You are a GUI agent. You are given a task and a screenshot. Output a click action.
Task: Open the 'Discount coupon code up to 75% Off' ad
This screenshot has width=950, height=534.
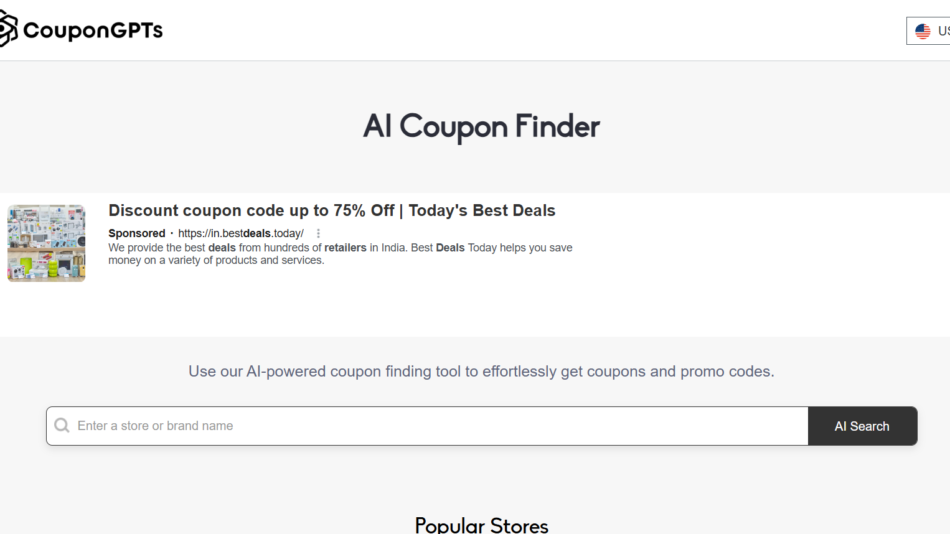[x=331, y=211]
